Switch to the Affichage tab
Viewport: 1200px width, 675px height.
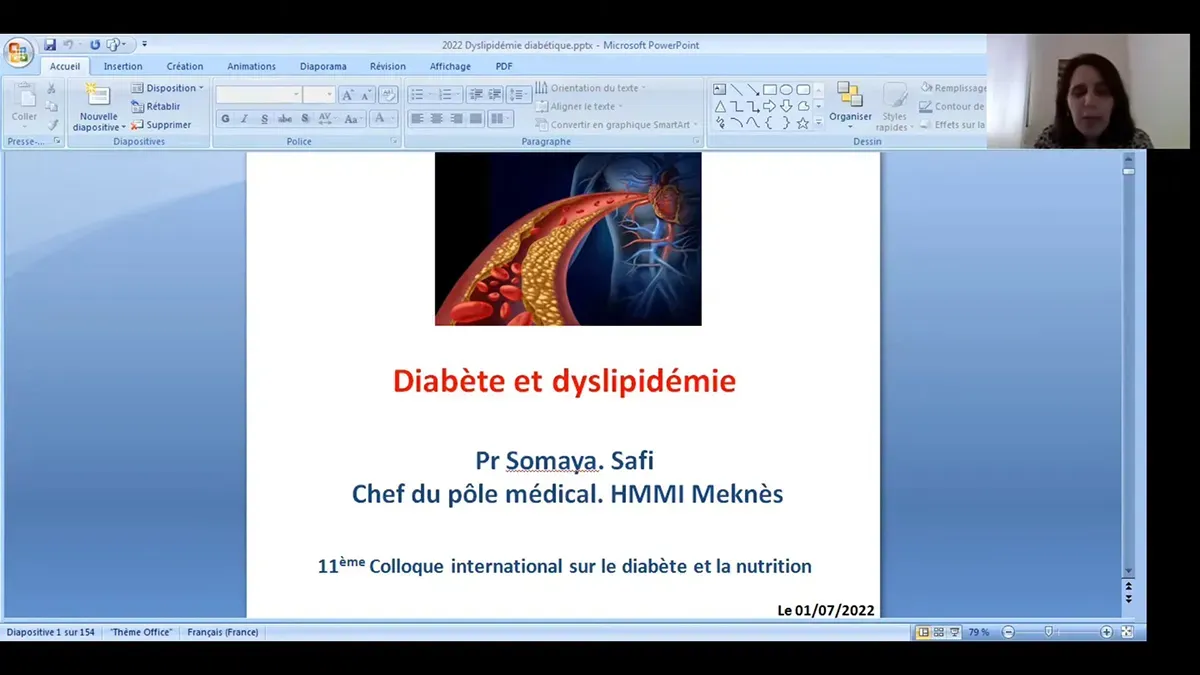tap(450, 66)
